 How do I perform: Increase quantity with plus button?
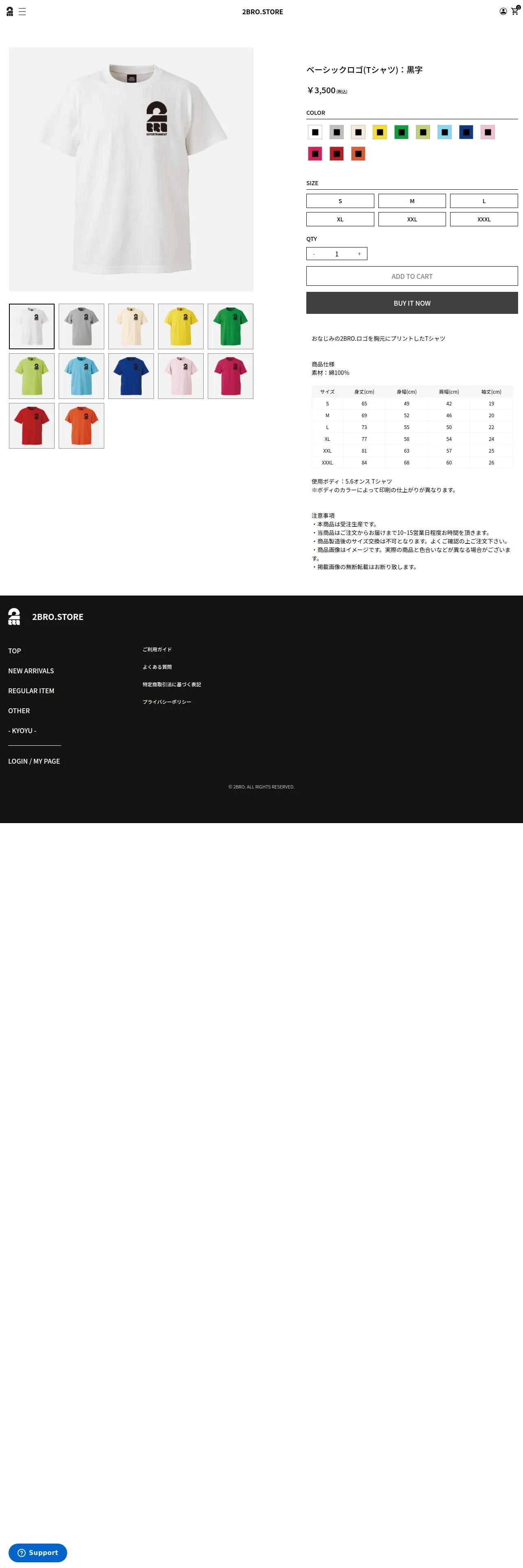click(x=359, y=254)
